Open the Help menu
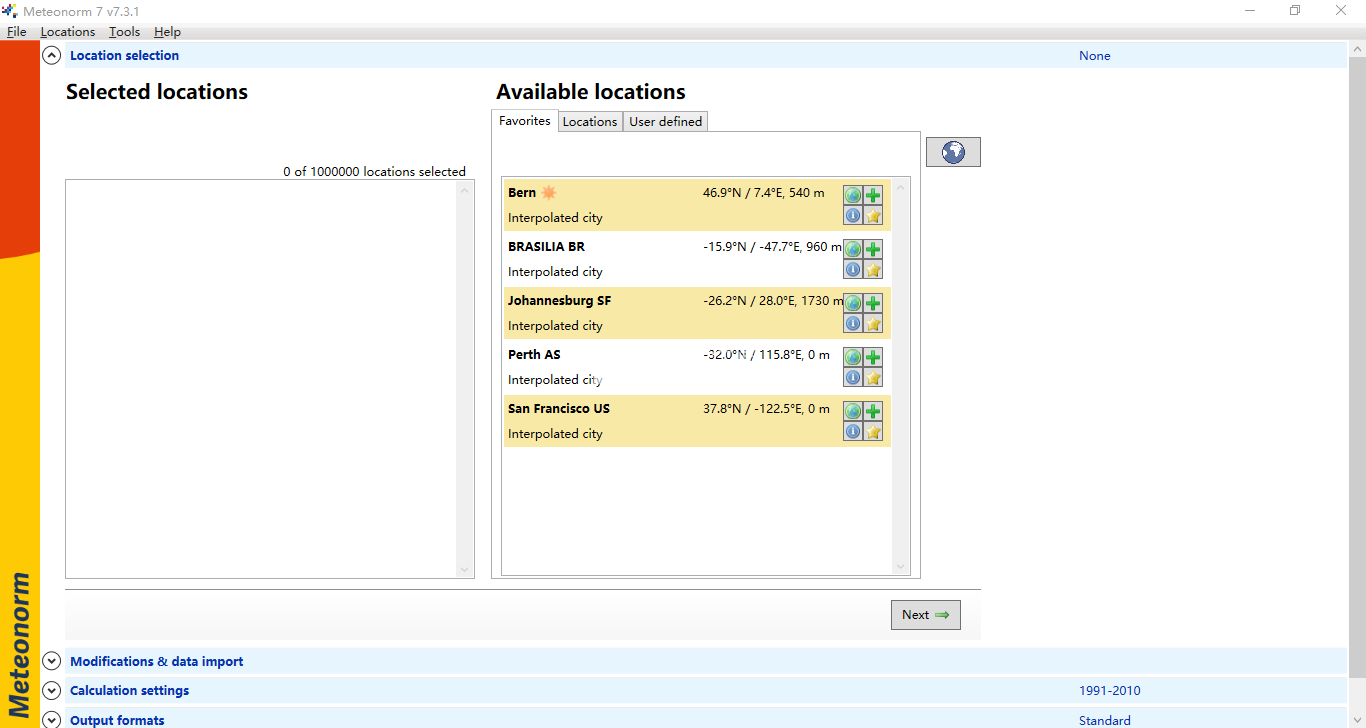1366x728 pixels. [x=167, y=32]
